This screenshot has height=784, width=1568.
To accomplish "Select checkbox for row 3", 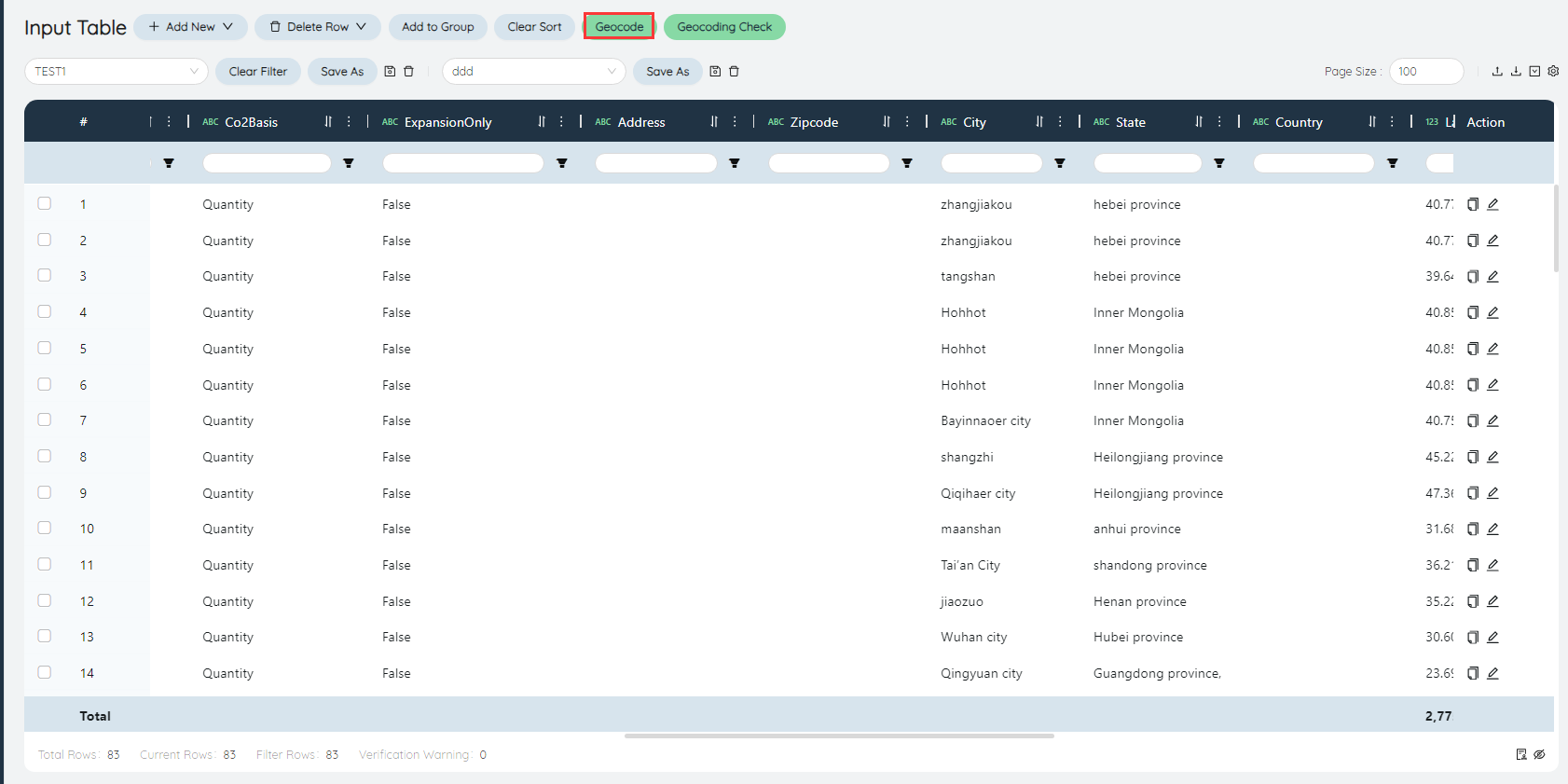I will point(44,275).
